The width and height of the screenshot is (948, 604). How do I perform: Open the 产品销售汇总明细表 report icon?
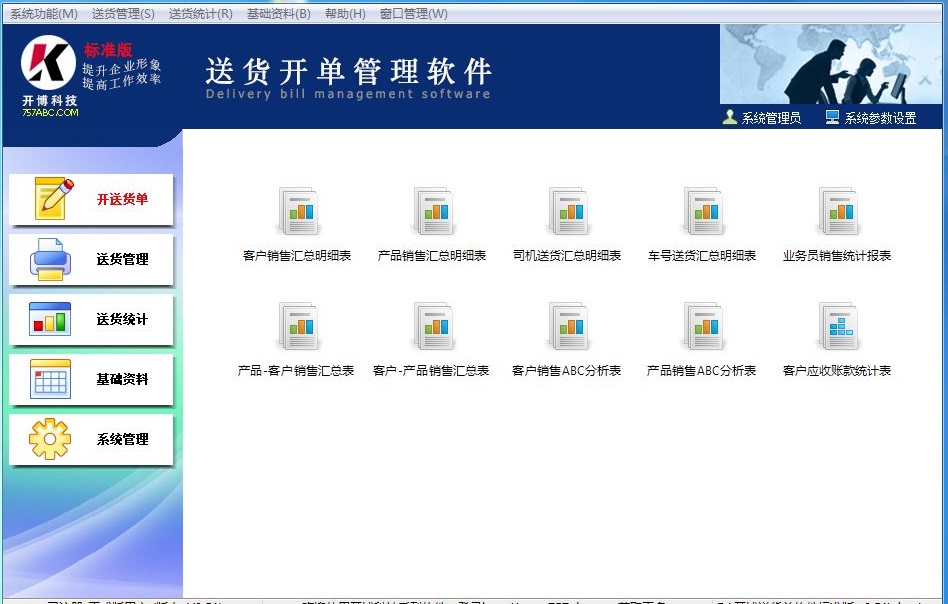434,212
